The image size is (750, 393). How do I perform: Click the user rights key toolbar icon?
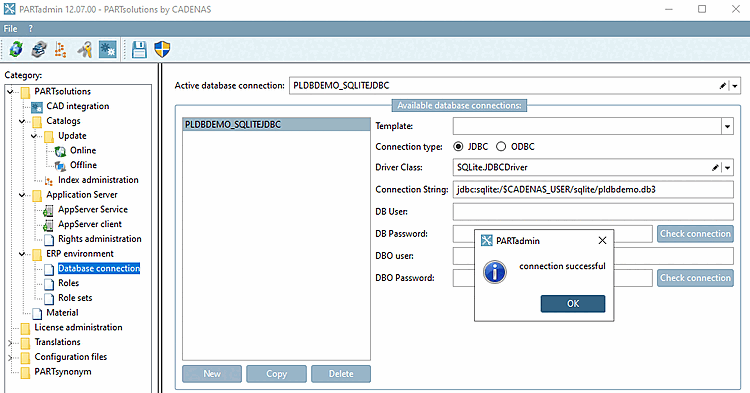pyautogui.click(x=85, y=49)
